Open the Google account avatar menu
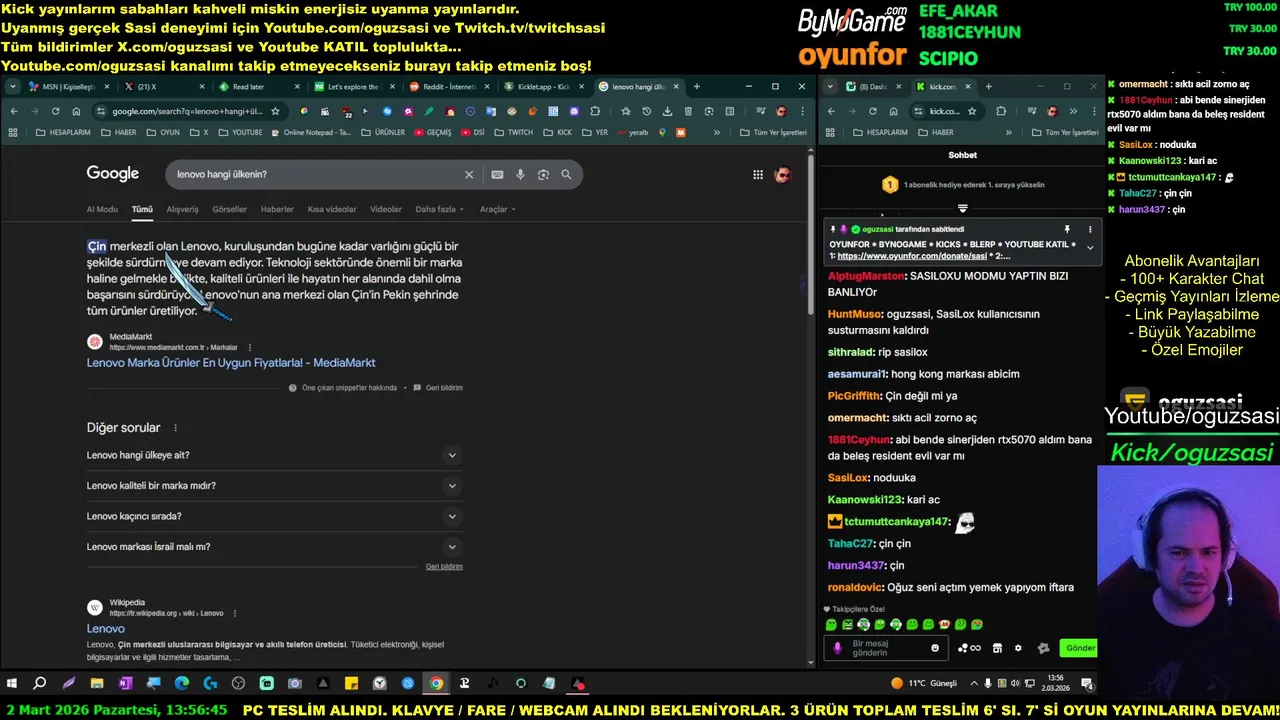The image size is (1280, 720). (x=783, y=174)
